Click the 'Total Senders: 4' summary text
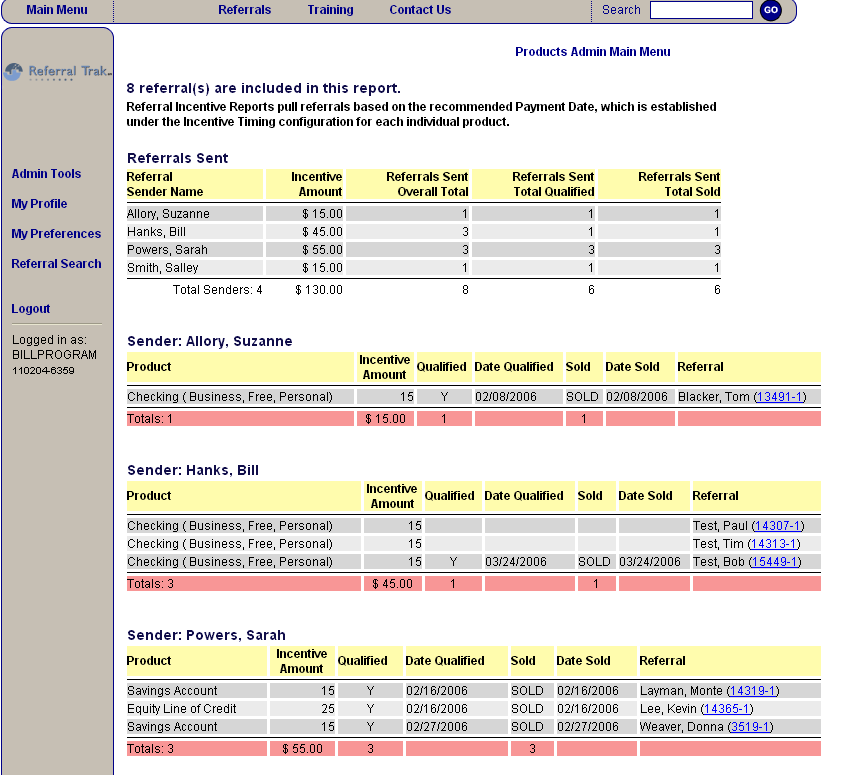 [217, 290]
